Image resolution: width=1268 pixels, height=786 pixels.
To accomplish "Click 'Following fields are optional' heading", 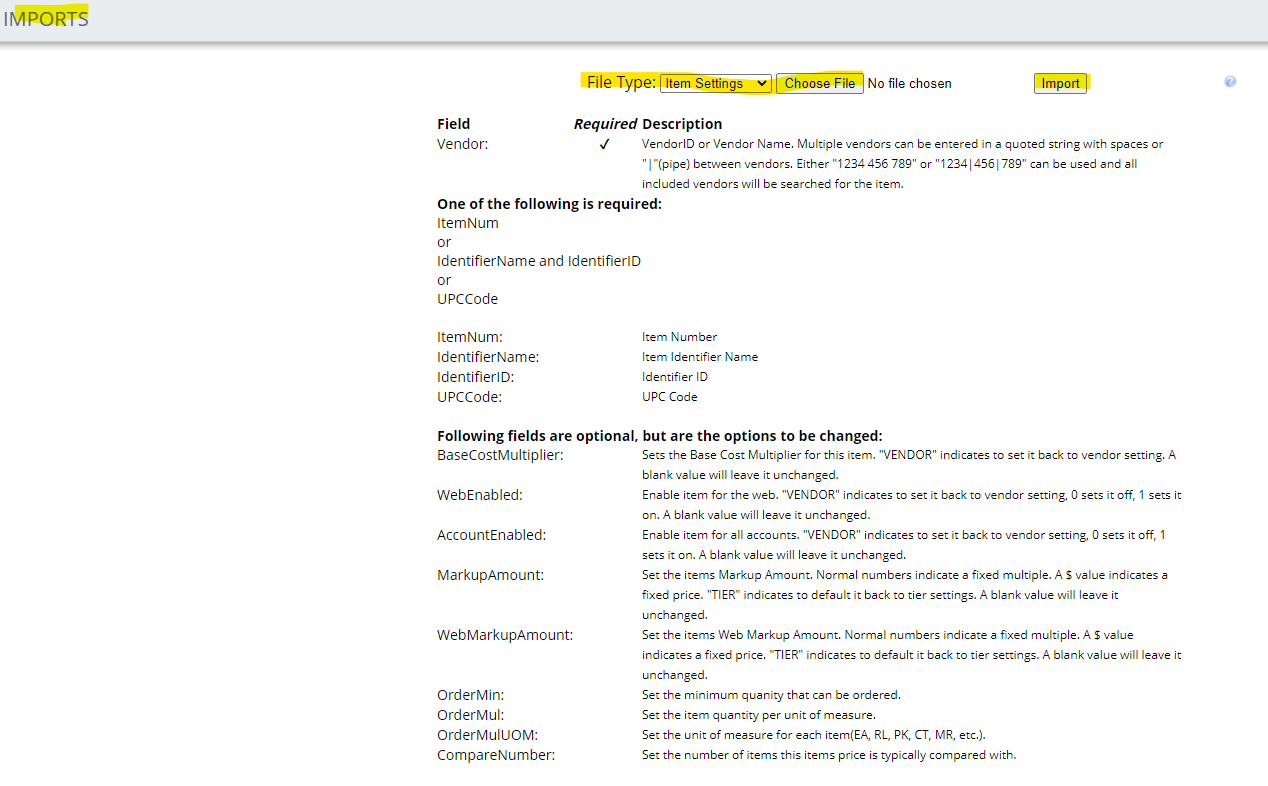I will tap(660, 436).
